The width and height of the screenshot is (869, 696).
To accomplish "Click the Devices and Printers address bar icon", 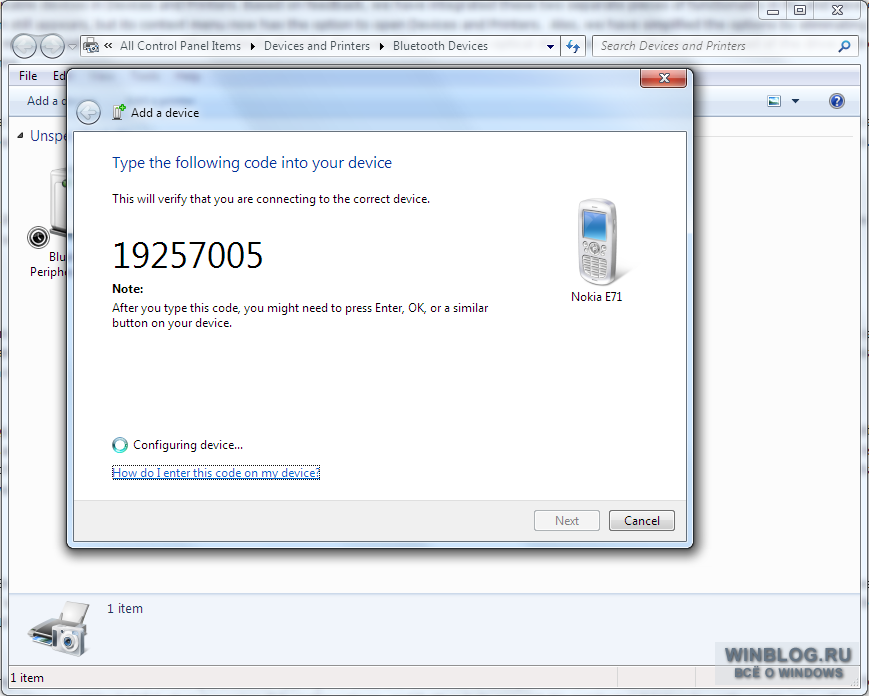I will pyautogui.click(x=91, y=46).
